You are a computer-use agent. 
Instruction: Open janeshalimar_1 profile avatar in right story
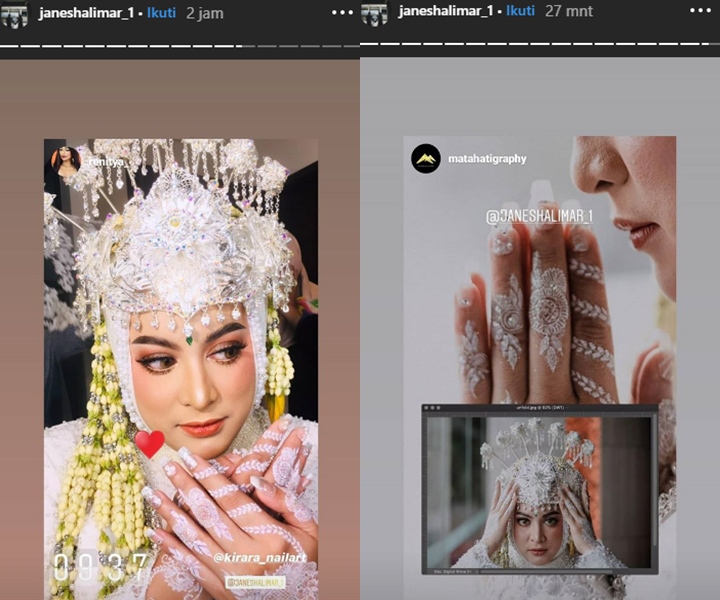tap(374, 13)
